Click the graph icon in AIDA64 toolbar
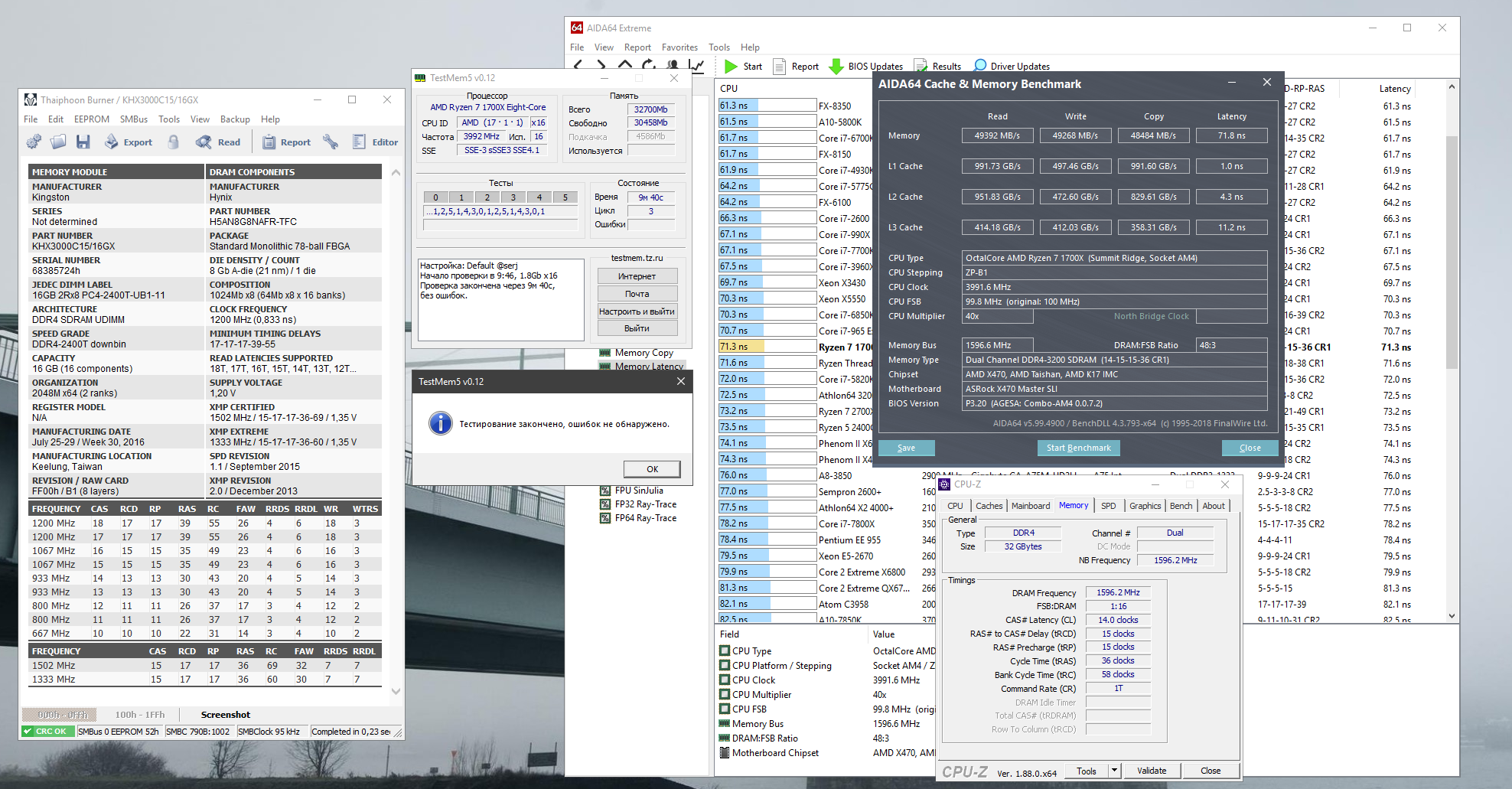The height and width of the screenshot is (789, 1512). [x=696, y=66]
